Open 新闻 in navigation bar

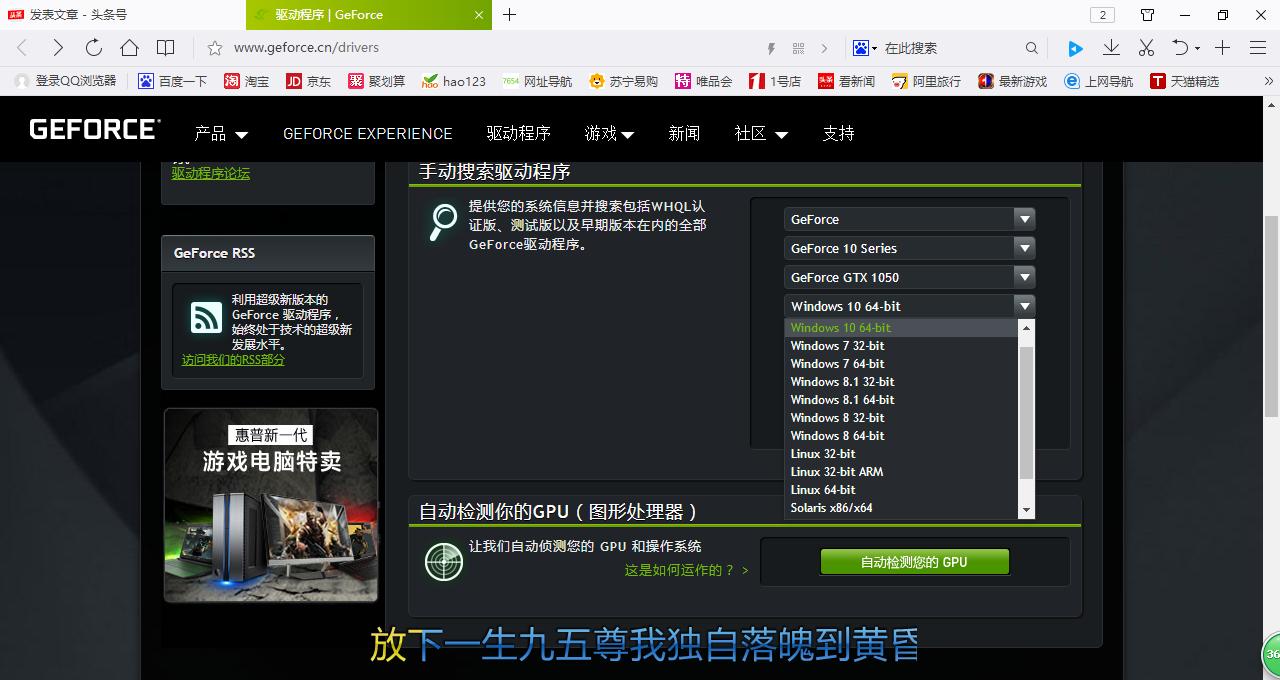tap(684, 134)
